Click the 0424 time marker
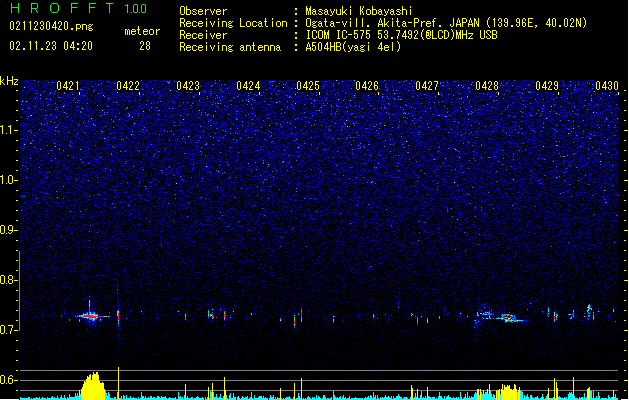The image size is (629, 400). (x=248, y=86)
